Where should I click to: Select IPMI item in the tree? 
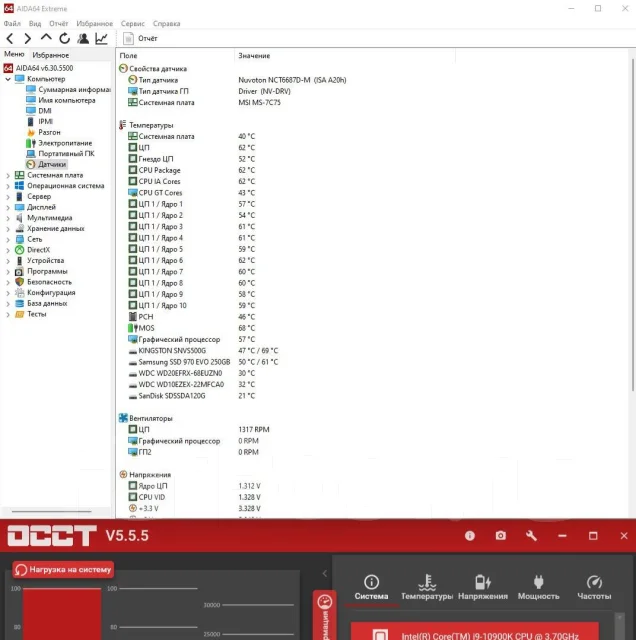(40, 122)
